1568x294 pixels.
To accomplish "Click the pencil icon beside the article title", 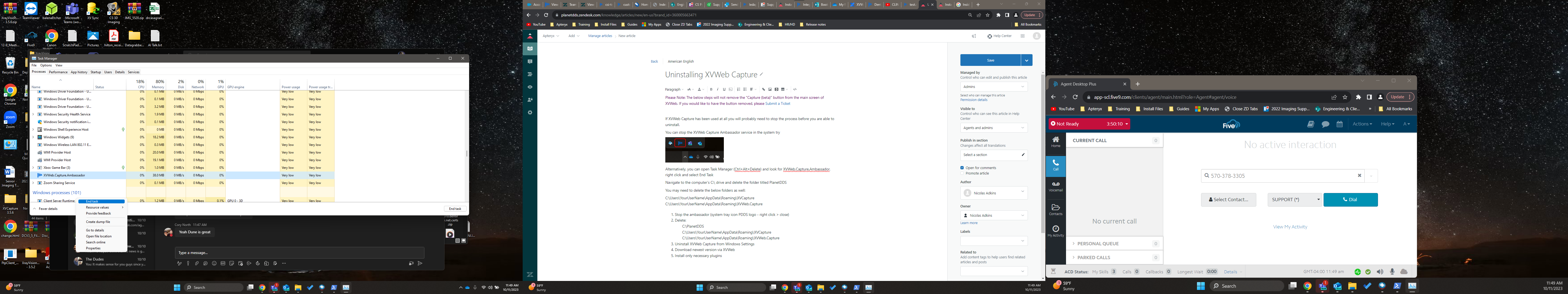I will point(761,75).
